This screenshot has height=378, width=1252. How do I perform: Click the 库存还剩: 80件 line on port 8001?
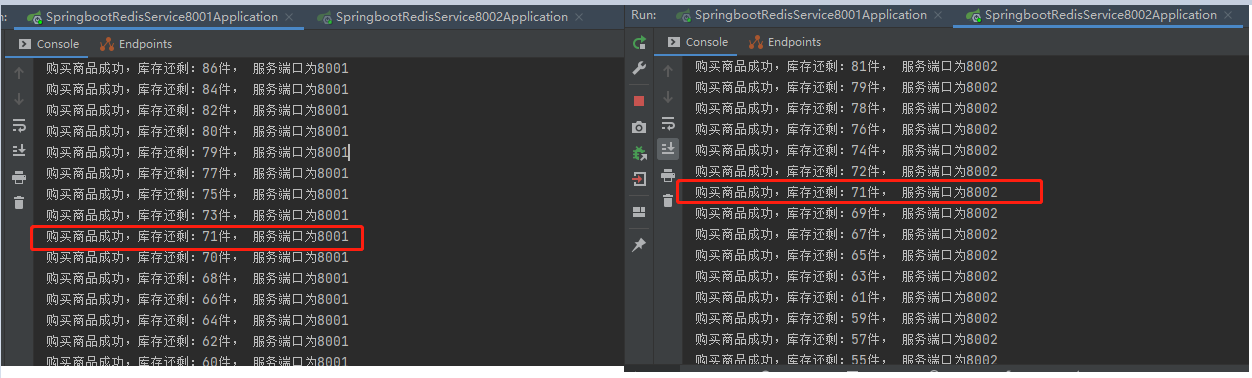click(x=197, y=131)
